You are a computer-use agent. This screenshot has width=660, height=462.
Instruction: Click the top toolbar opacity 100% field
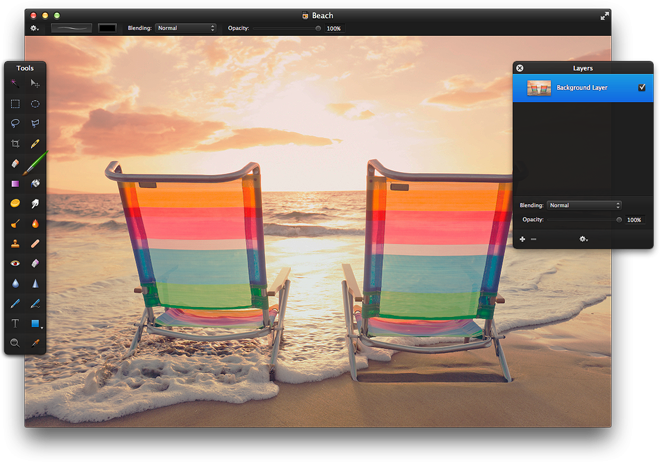tap(334, 28)
